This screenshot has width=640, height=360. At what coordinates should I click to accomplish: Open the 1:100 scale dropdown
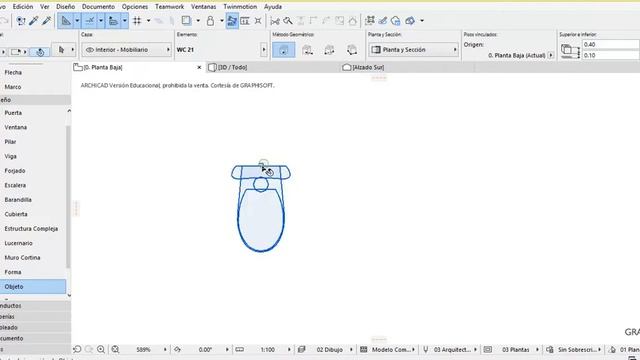click(x=289, y=349)
